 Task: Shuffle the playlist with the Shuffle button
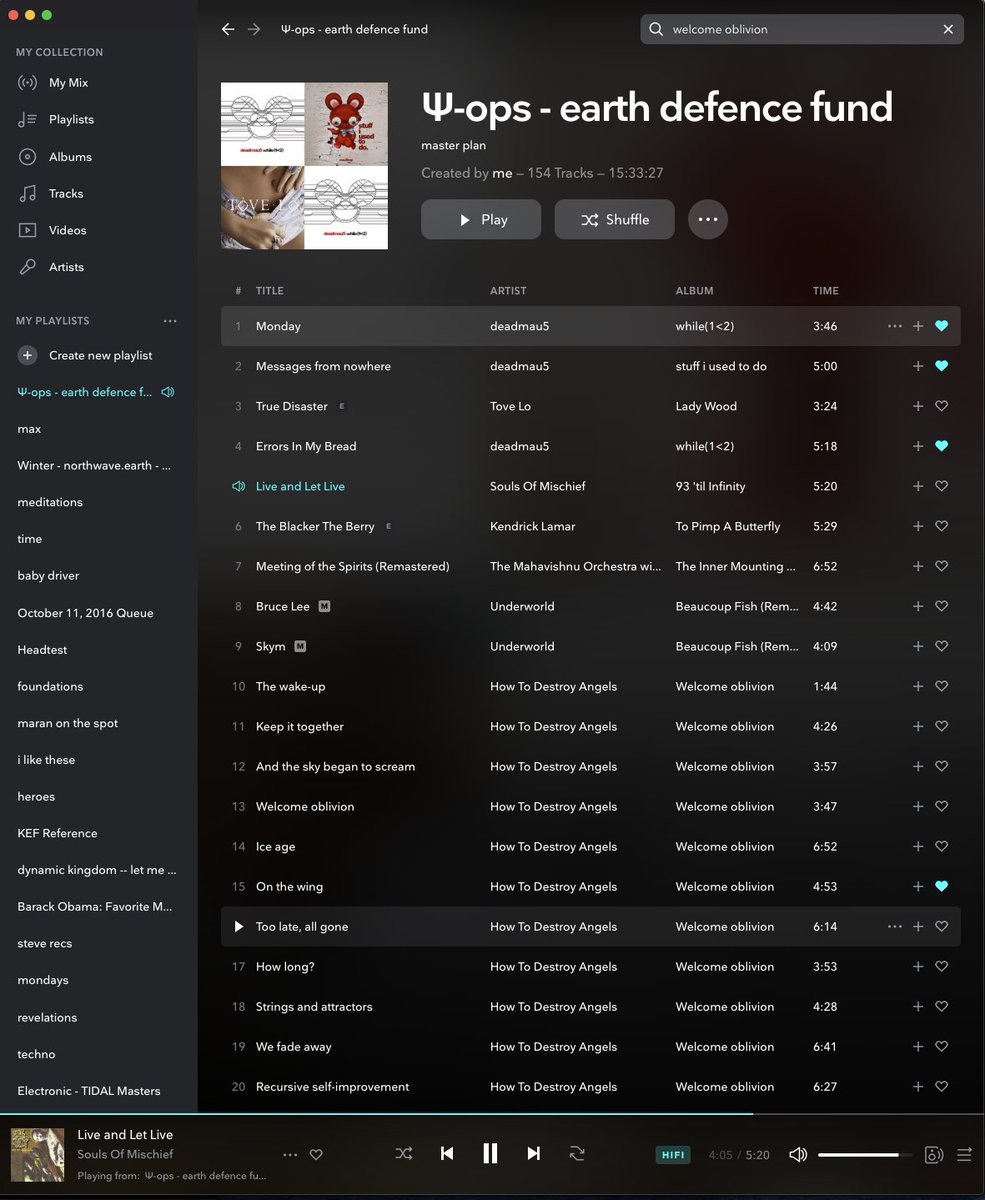tap(615, 220)
